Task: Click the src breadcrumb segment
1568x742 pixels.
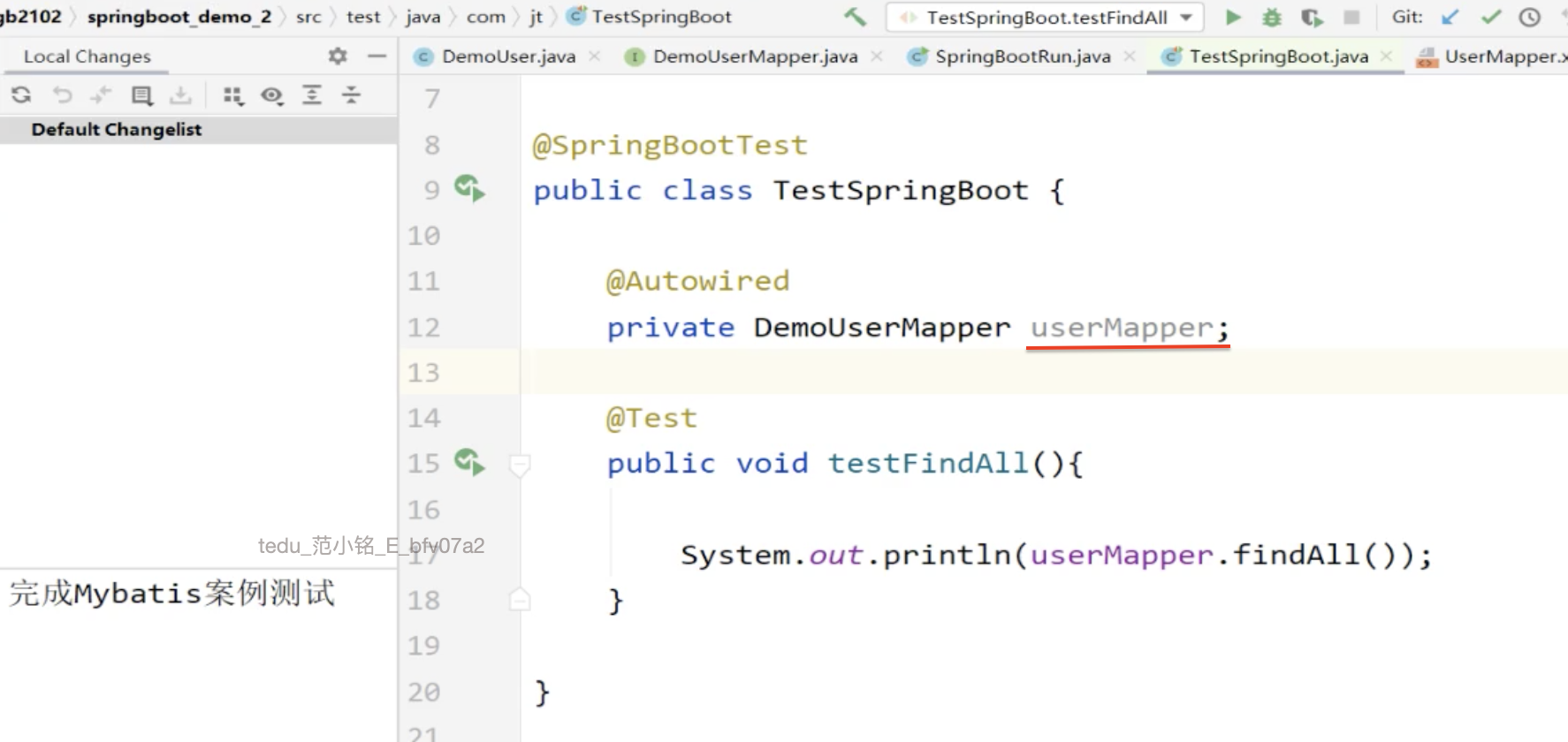Action: (x=308, y=17)
